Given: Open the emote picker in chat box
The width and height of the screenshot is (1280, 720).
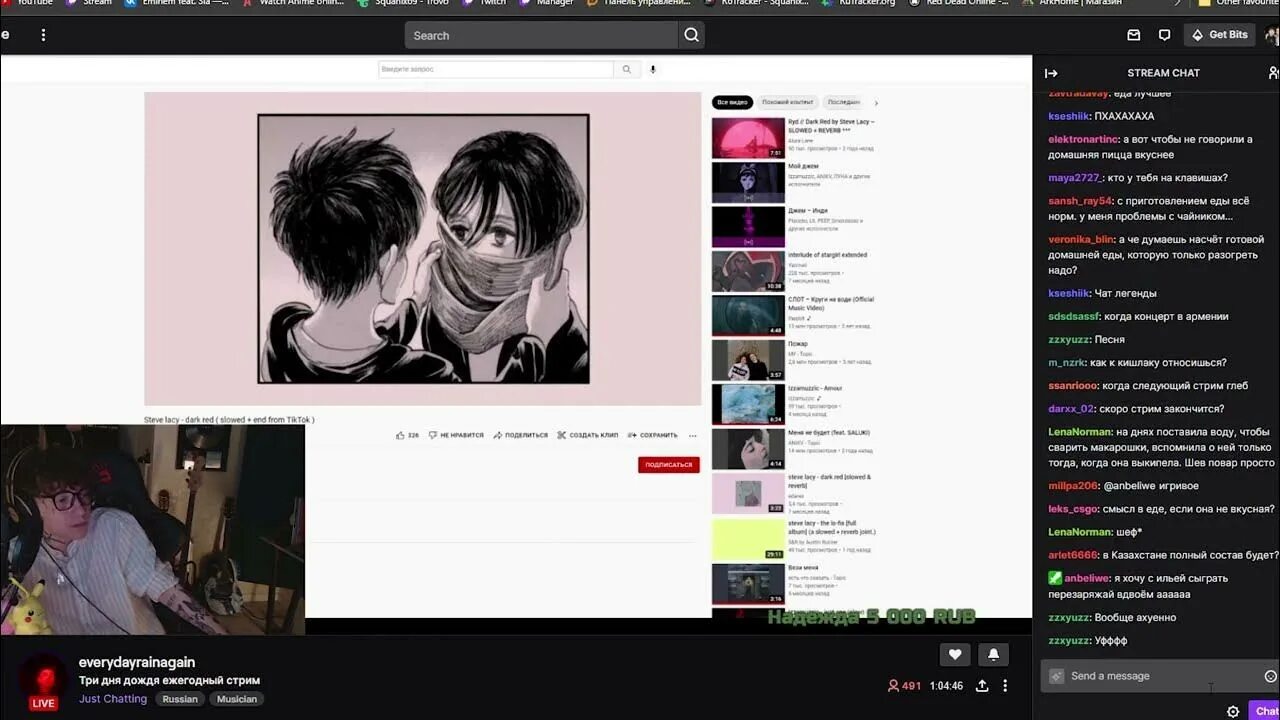Looking at the screenshot, I should (x=1270, y=676).
